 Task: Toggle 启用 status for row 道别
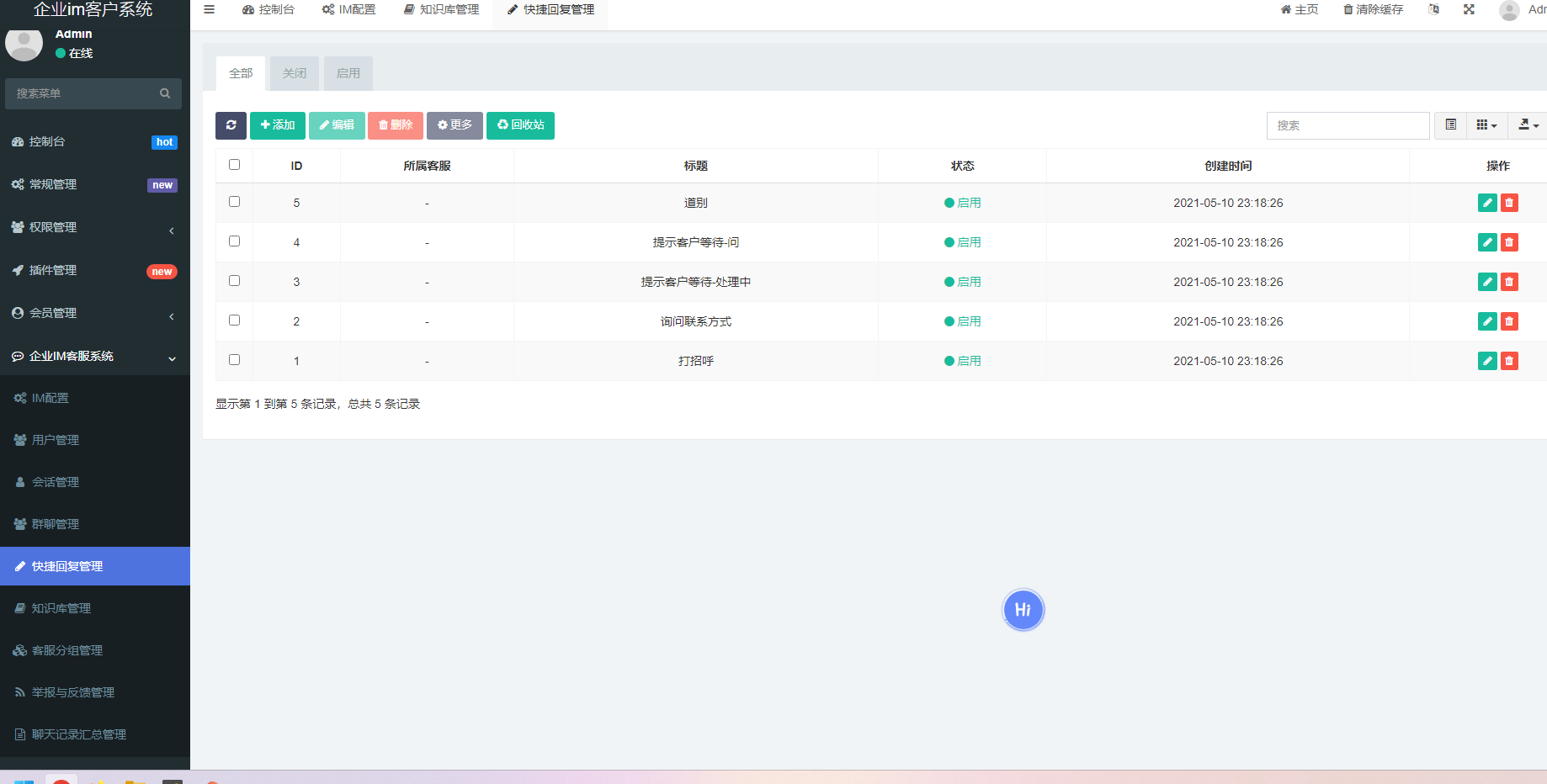962,203
